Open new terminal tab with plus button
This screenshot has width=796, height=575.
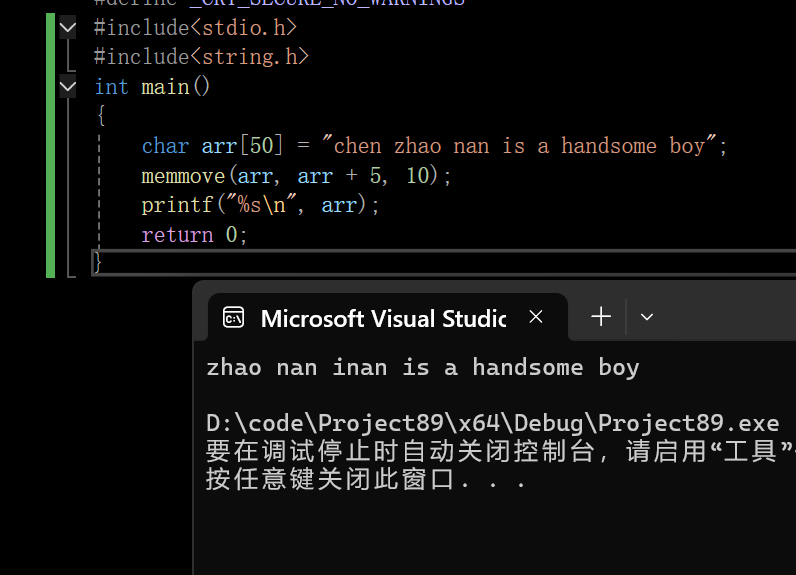(x=601, y=317)
